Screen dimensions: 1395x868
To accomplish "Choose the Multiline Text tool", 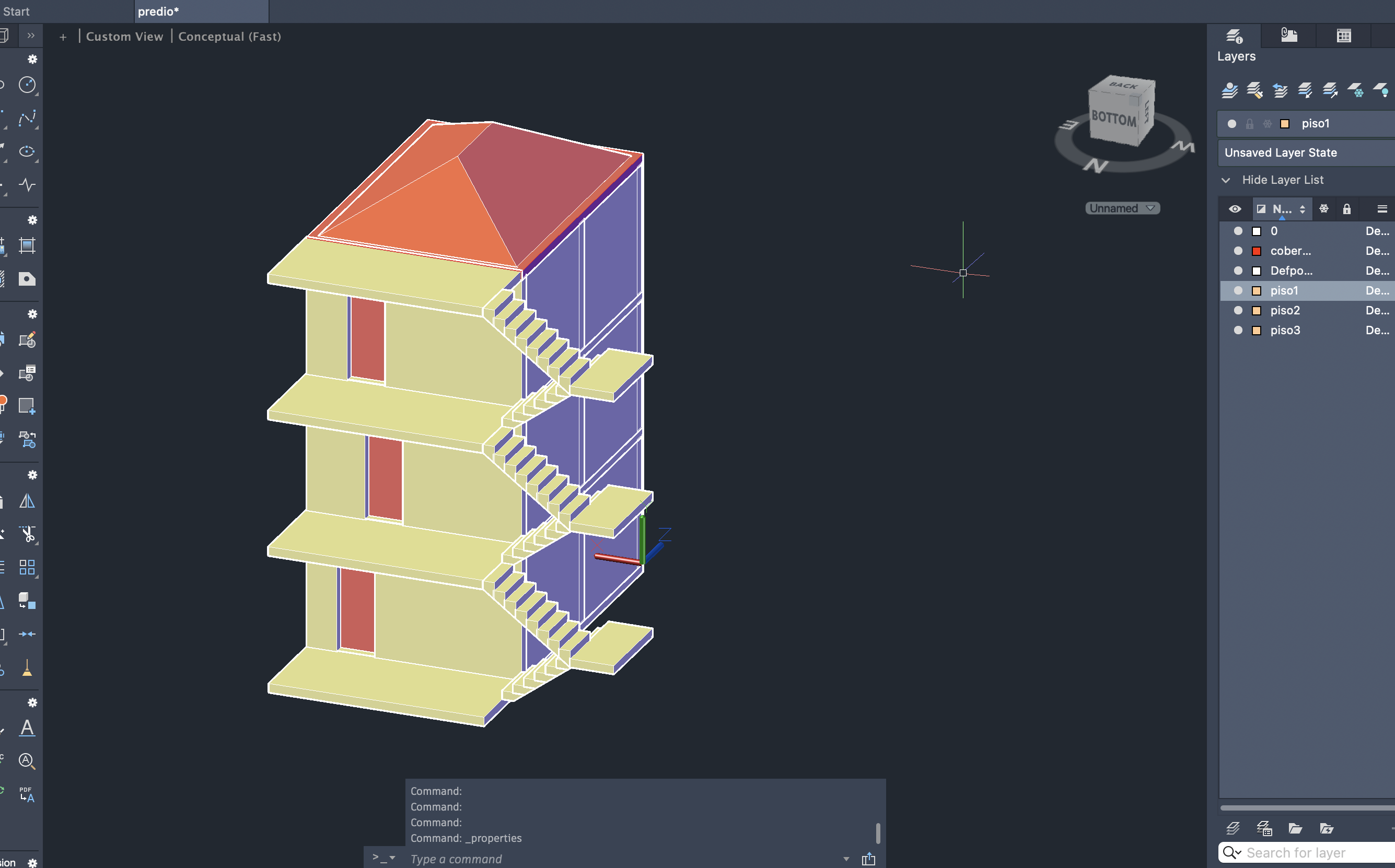I will pos(27,728).
